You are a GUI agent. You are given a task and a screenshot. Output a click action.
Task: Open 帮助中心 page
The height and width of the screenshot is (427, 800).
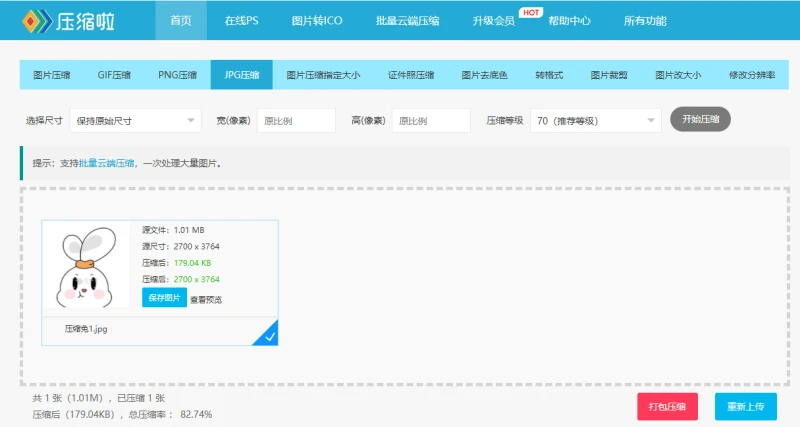pyautogui.click(x=569, y=21)
